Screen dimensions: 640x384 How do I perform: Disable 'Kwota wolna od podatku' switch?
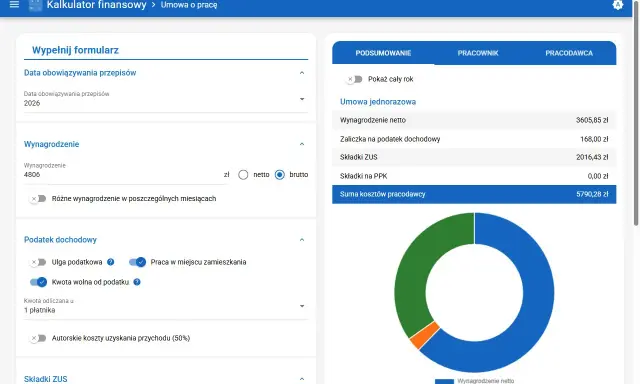[x=38, y=282]
